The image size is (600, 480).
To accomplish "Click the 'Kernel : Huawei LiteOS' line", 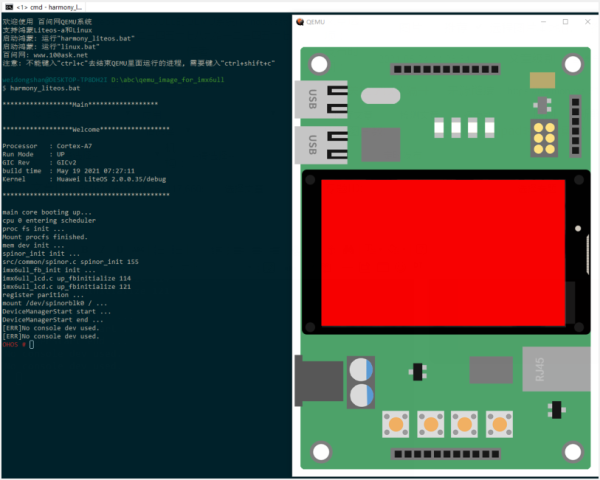I will (84, 179).
